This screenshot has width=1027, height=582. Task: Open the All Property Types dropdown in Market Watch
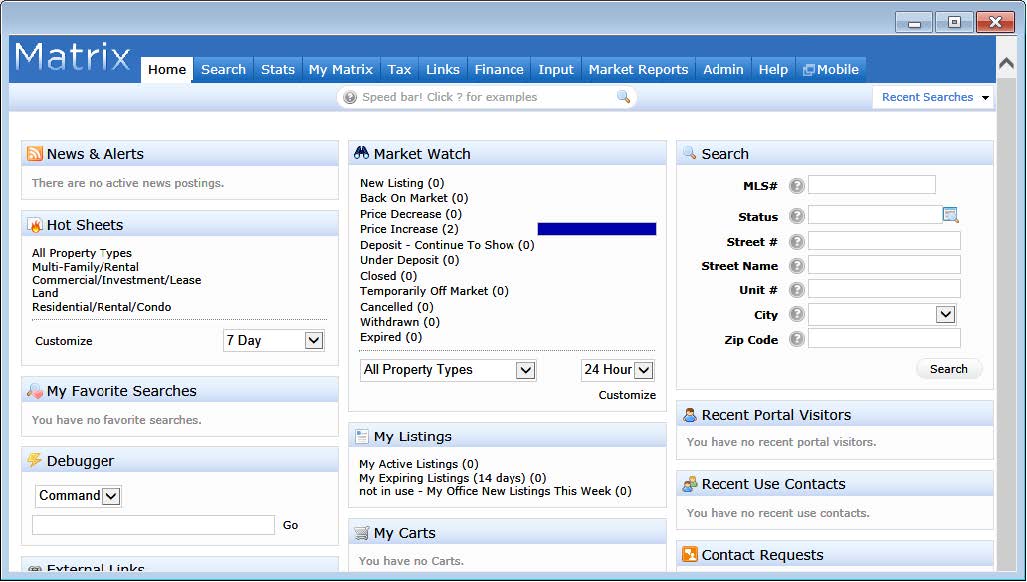[448, 370]
